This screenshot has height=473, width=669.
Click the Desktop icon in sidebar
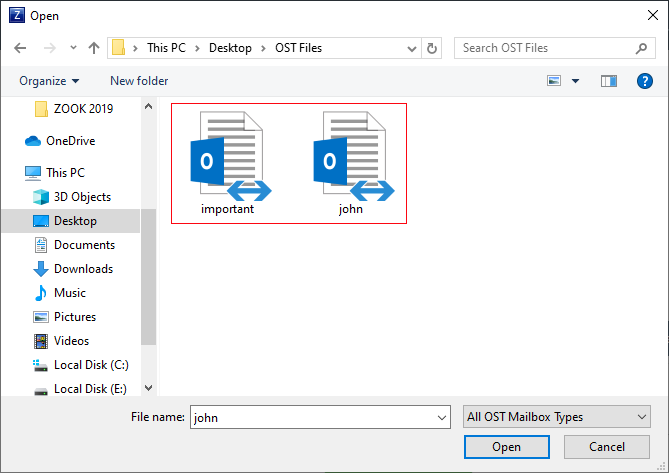point(41,221)
